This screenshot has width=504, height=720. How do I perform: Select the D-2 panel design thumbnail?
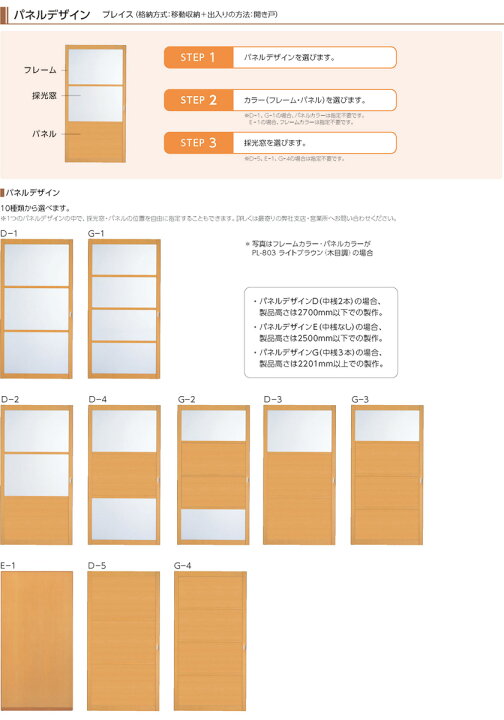tap(37, 475)
